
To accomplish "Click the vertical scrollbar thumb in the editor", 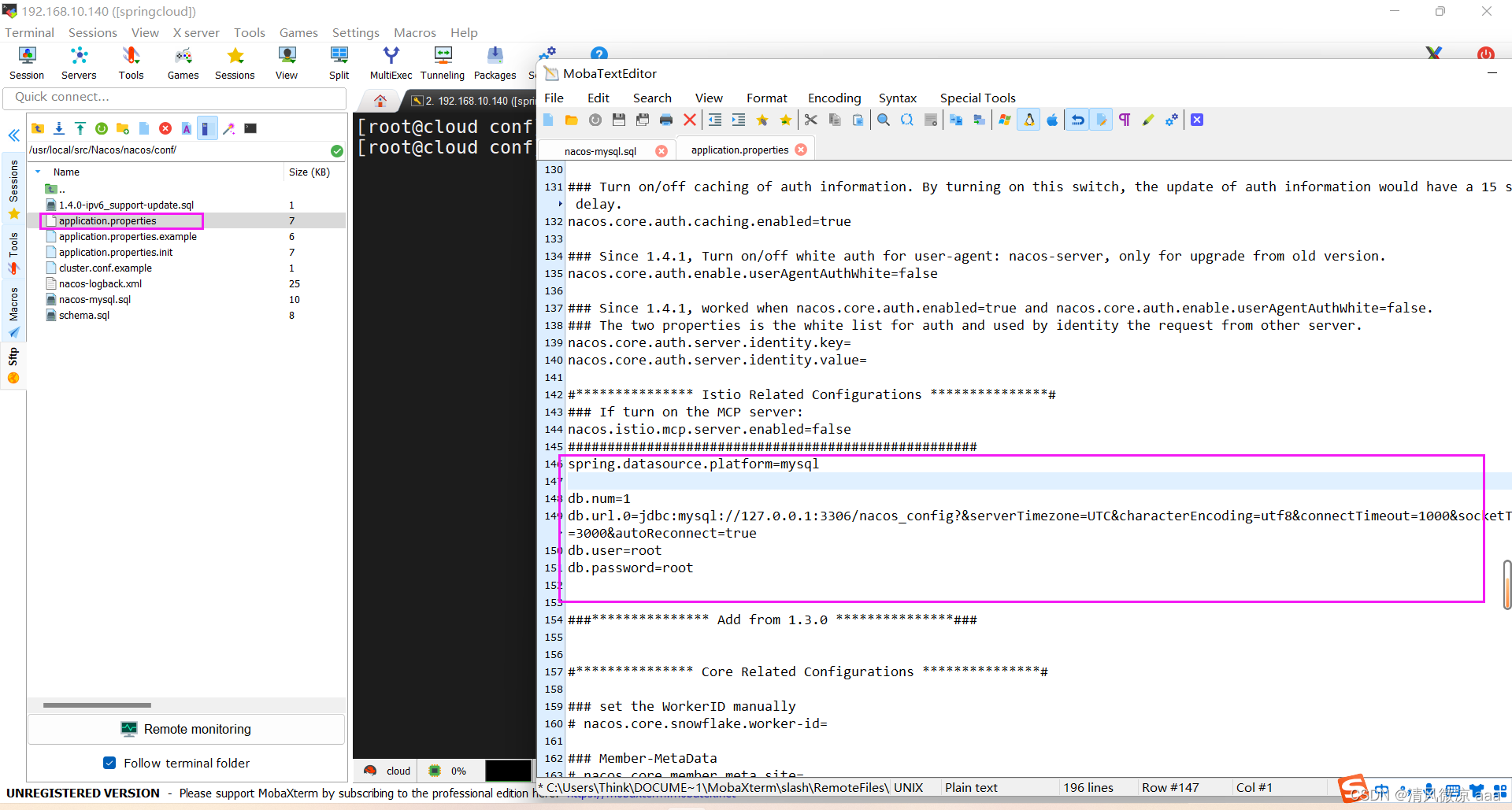I will click(x=1506, y=584).
